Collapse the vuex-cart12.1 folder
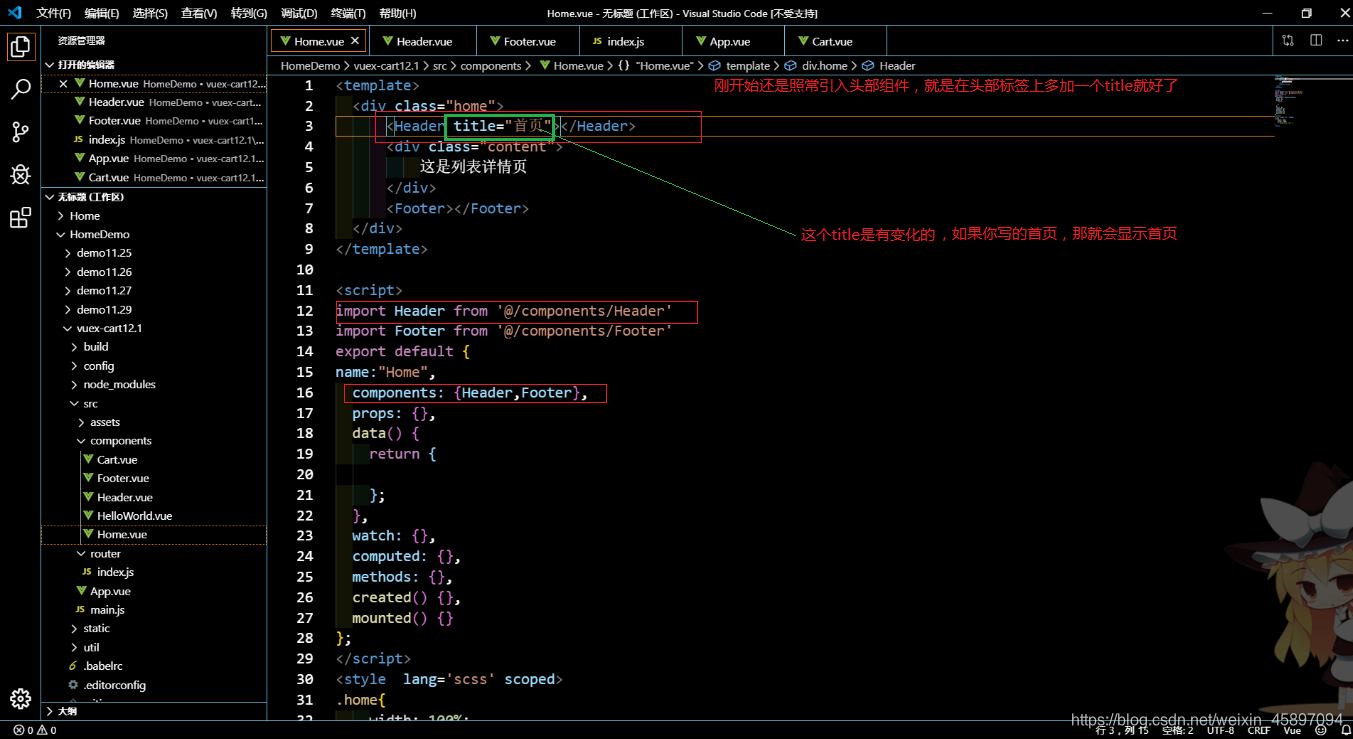Screen dimensions: 1353x739 pos(154,328)
